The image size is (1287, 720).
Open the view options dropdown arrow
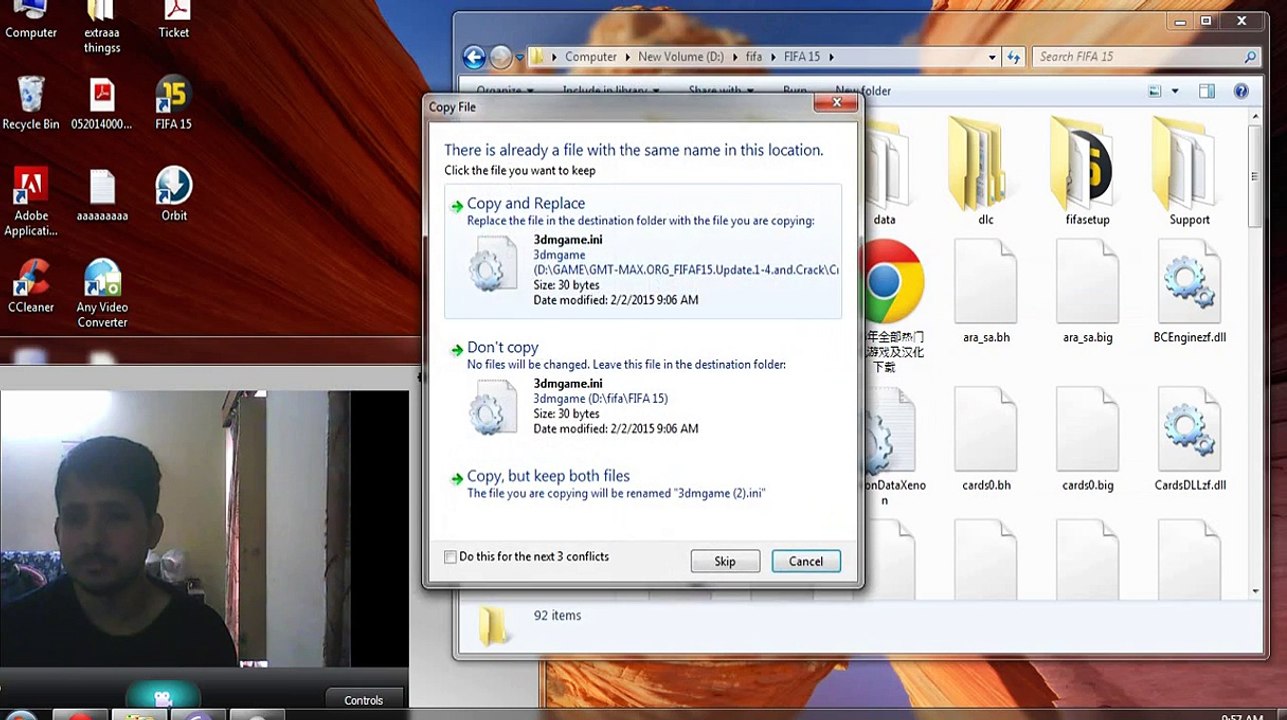(x=1175, y=91)
